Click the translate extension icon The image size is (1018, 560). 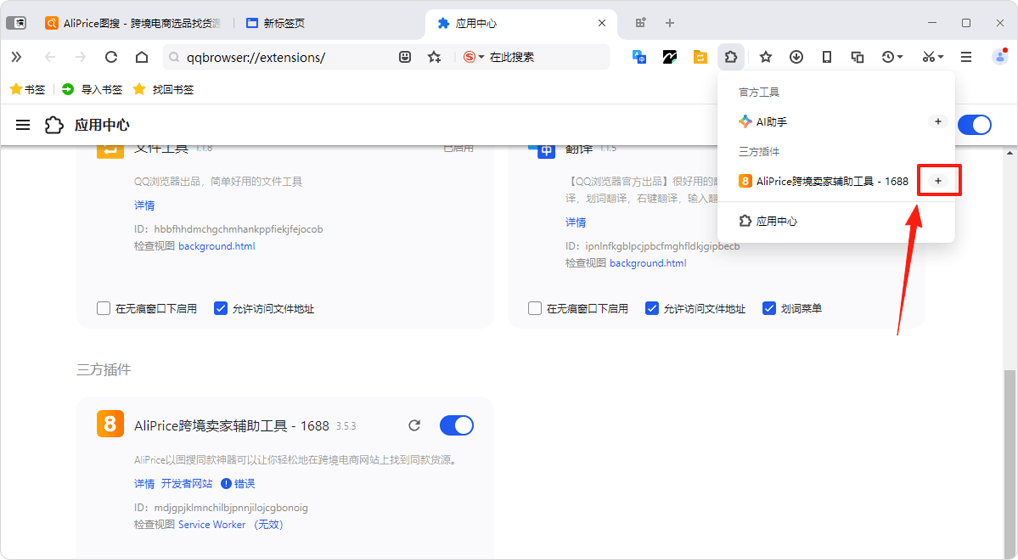click(x=639, y=57)
